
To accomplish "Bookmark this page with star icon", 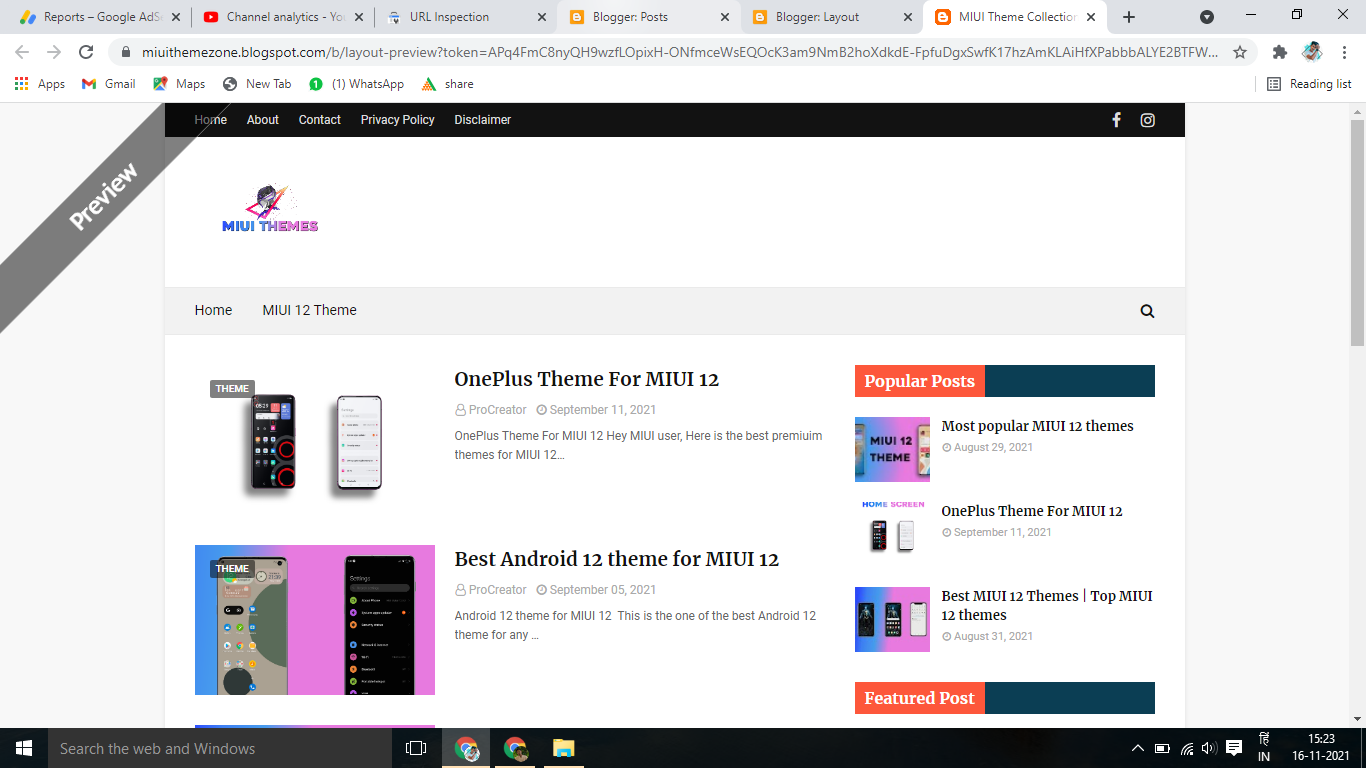I will coord(1240,52).
